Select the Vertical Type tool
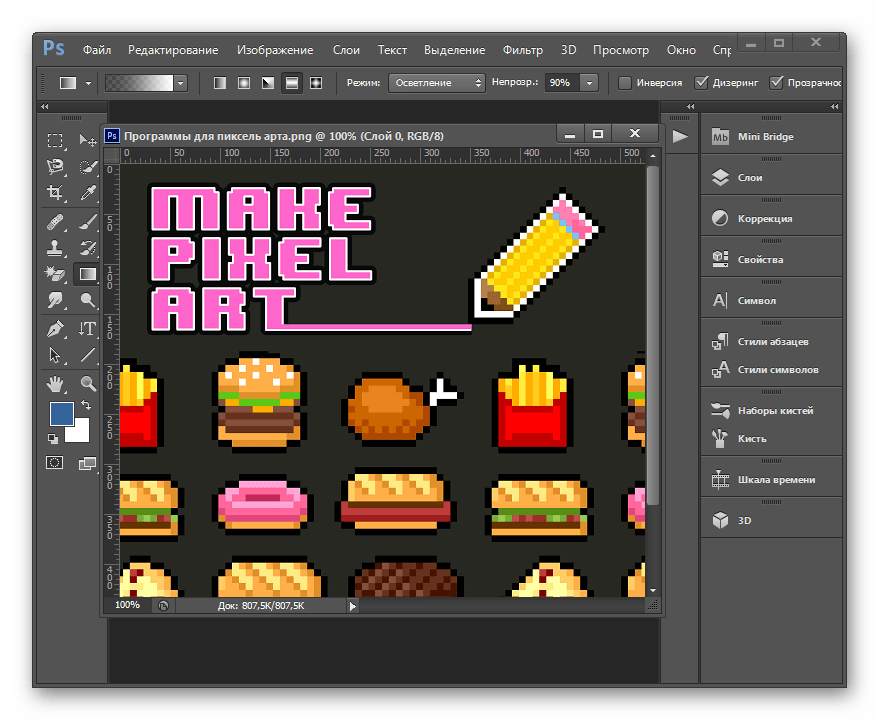This screenshot has height=720, width=879. pos(87,329)
